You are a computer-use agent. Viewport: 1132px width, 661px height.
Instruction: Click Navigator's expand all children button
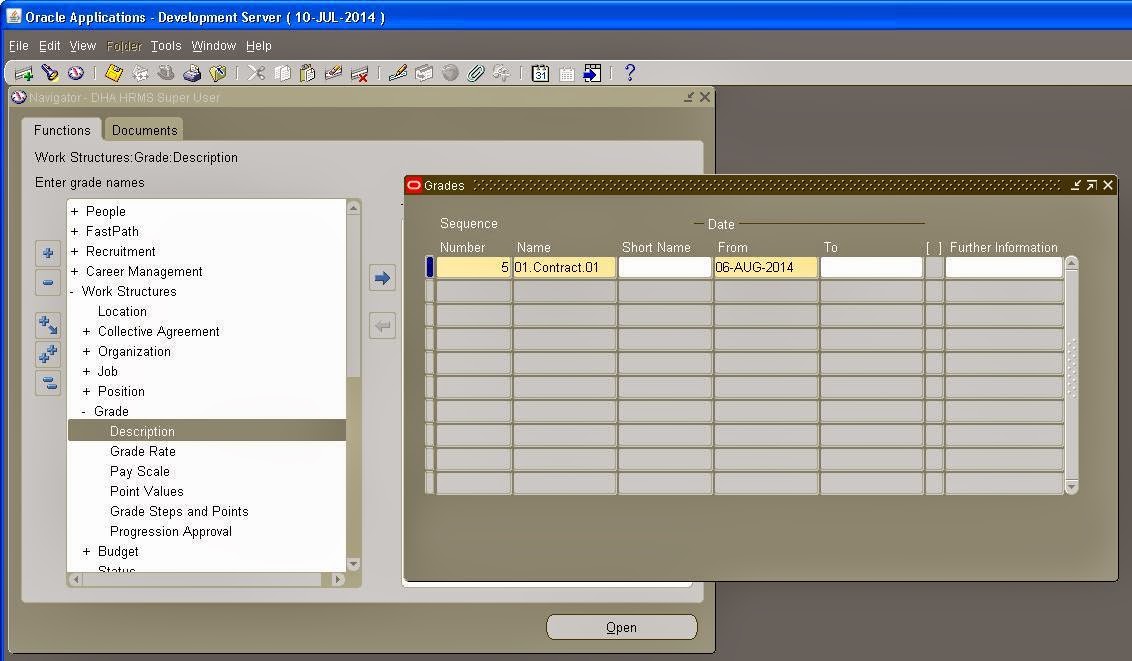click(x=48, y=325)
